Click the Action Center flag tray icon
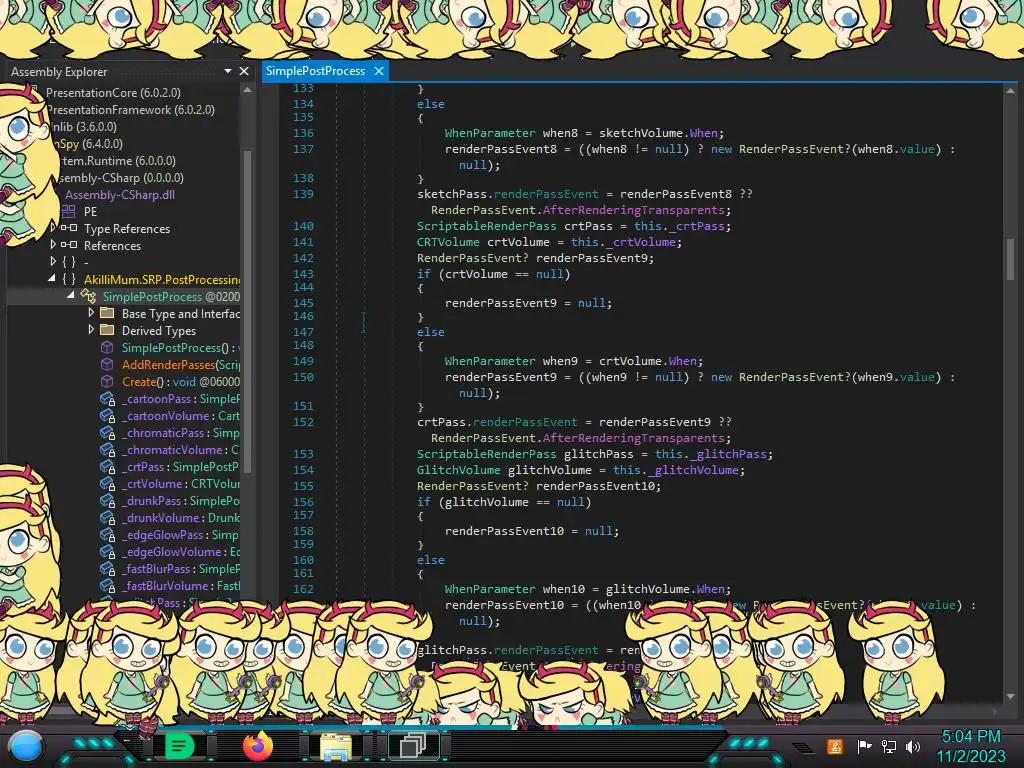Screen dimensions: 1024x768 [x=864, y=746]
